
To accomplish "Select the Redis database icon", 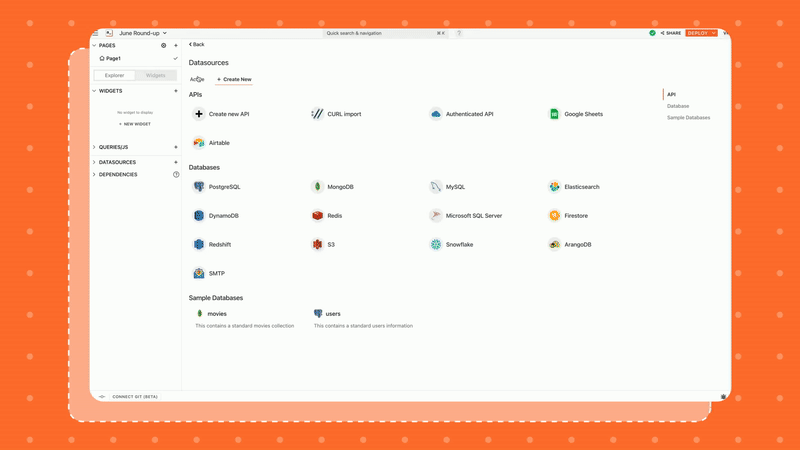I will (317, 216).
